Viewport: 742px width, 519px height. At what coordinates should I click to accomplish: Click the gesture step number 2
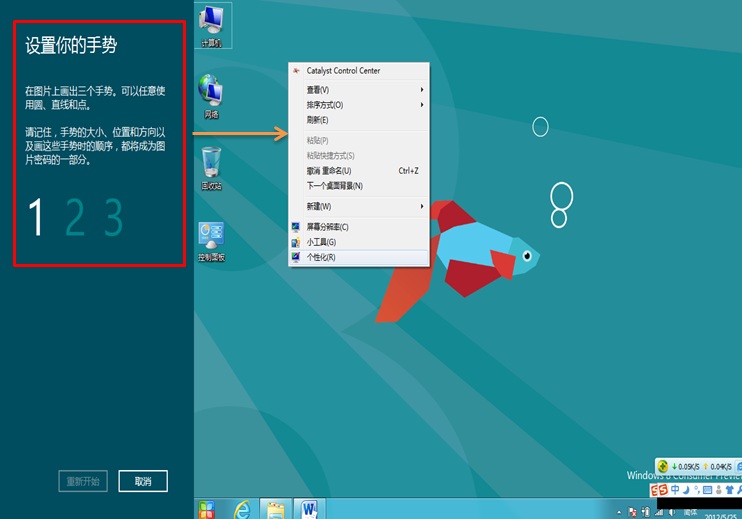point(75,217)
